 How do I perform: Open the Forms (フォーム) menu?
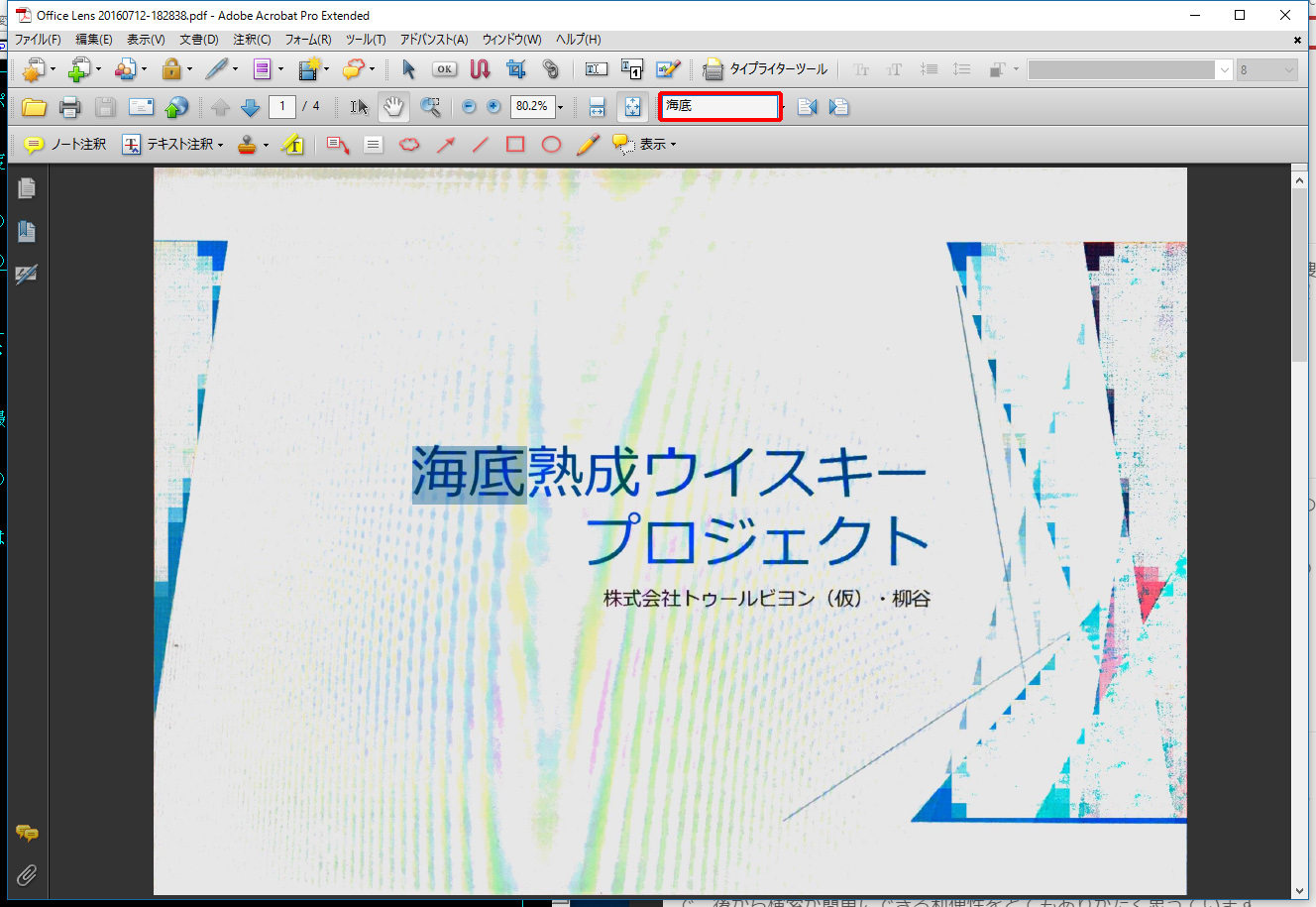point(308,40)
